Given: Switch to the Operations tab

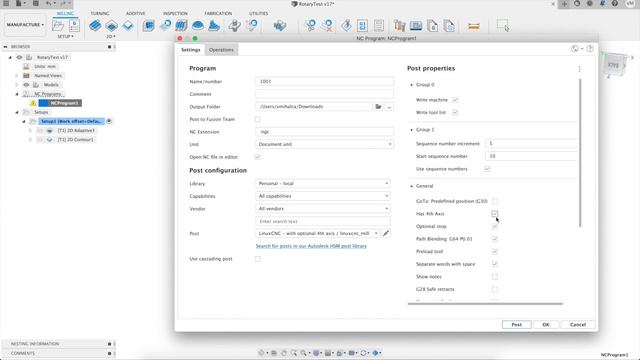Looking at the screenshot, I should pyautogui.click(x=221, y=50).
